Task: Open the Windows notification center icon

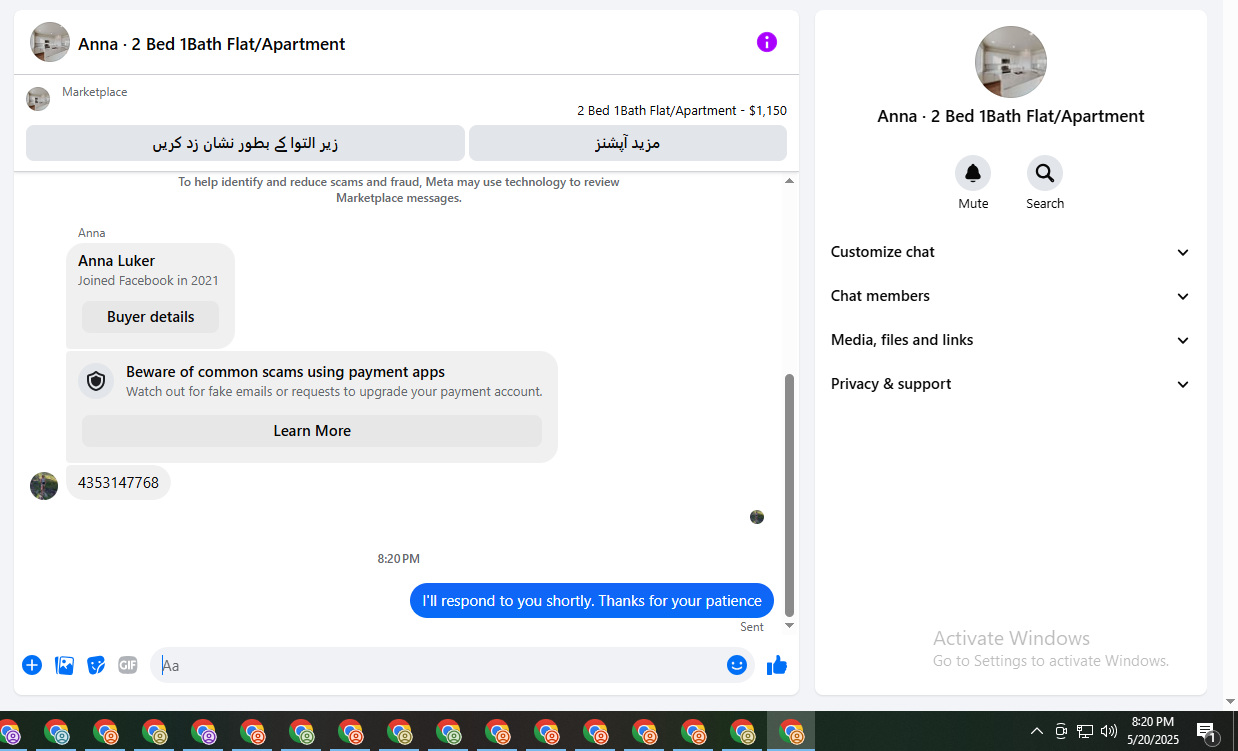Action: [x=1206, y=731]
